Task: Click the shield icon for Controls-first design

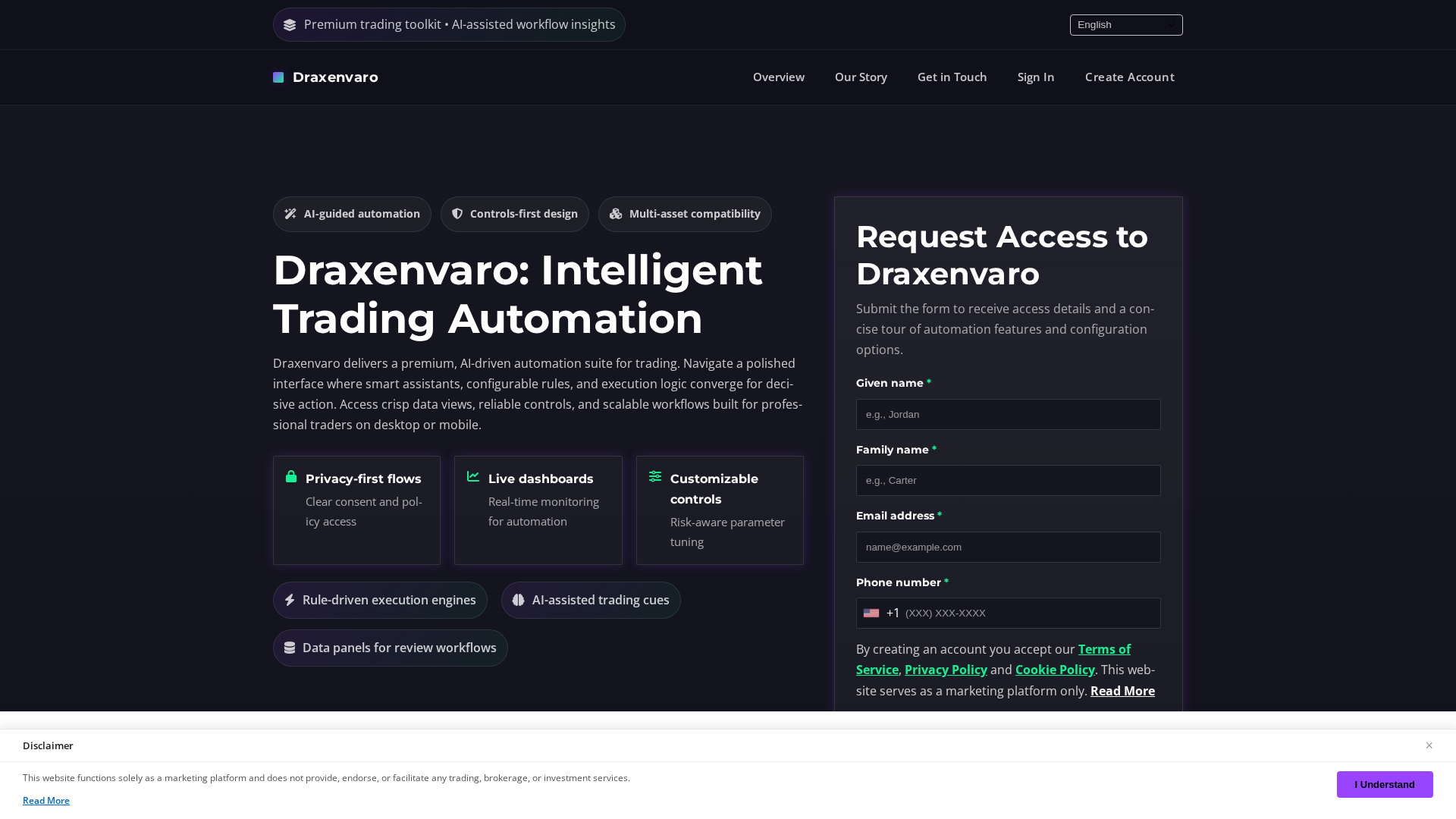Action: point(457,214)
